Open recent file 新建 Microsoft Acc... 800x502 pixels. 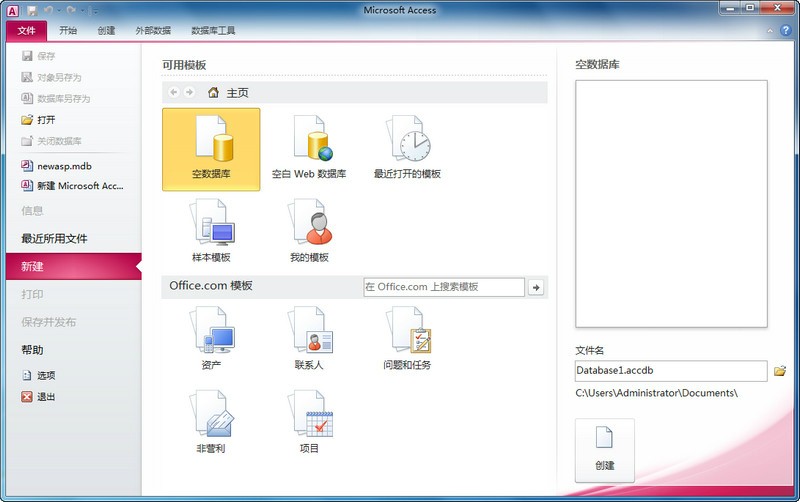click(72, 186)
